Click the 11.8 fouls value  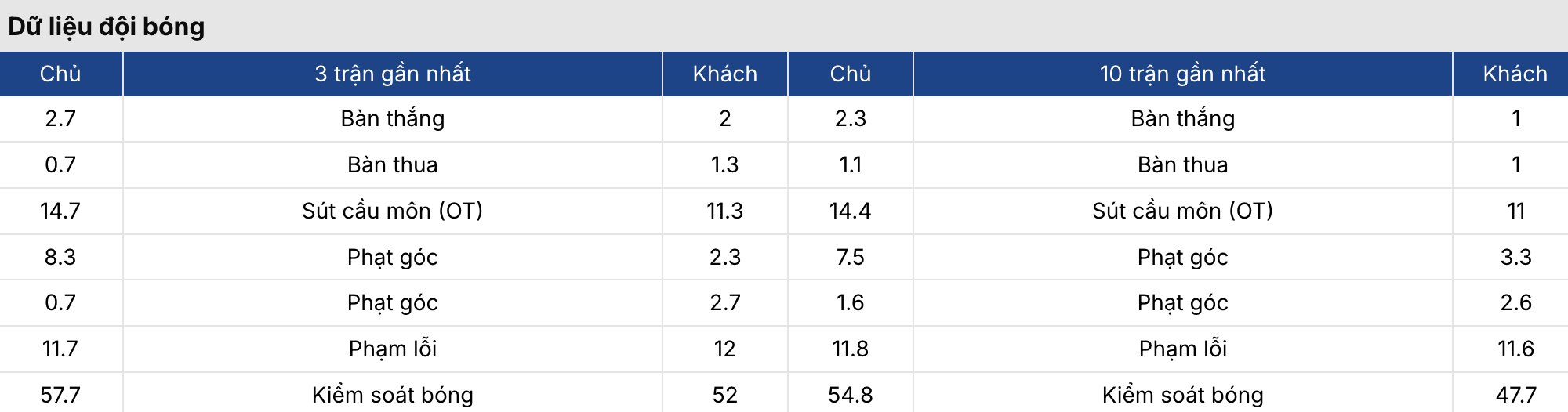pyautogui.click(x=850, y=349)
